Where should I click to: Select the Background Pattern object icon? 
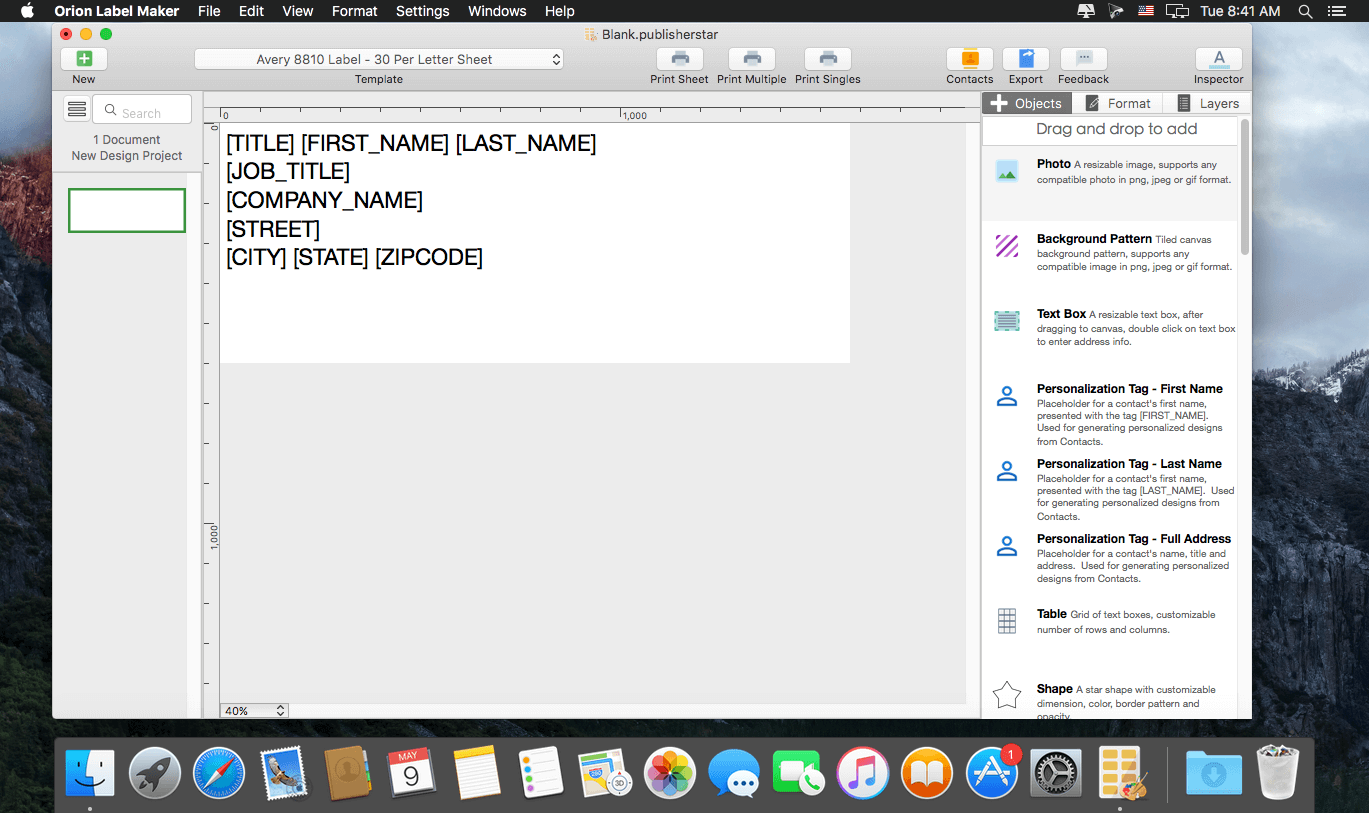[1007, 246]
